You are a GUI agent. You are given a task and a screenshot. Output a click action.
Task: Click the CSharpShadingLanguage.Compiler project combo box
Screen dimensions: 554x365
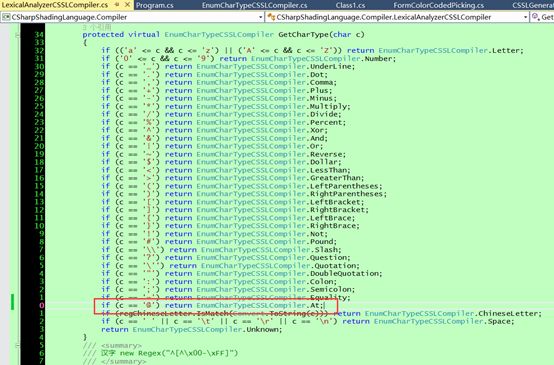[x=132, y=17]
